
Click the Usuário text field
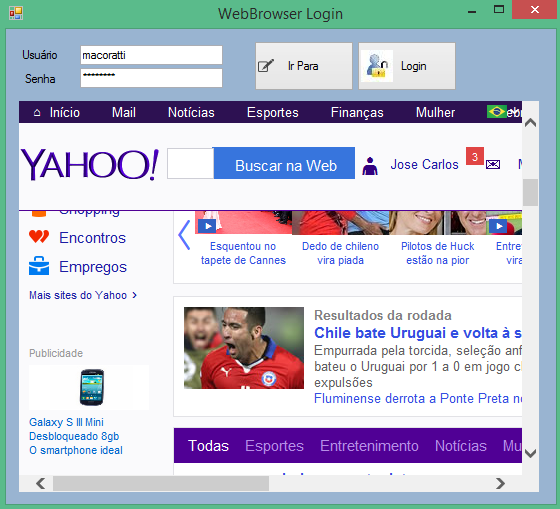click(x=151, y=55)
